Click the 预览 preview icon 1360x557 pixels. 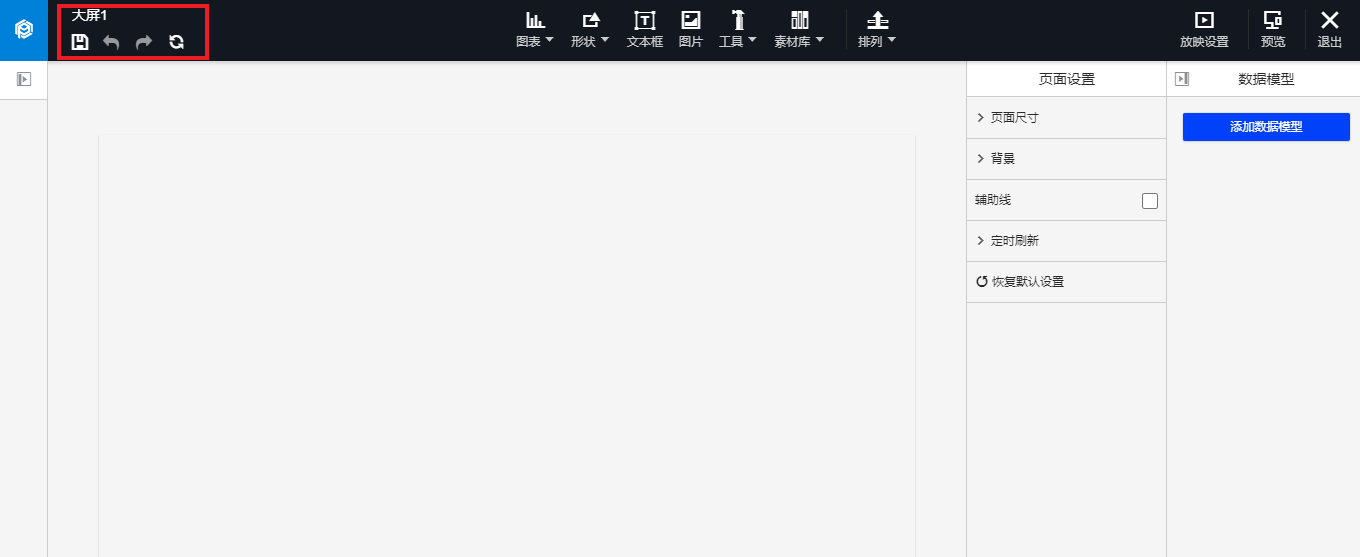coord(1273,30)
